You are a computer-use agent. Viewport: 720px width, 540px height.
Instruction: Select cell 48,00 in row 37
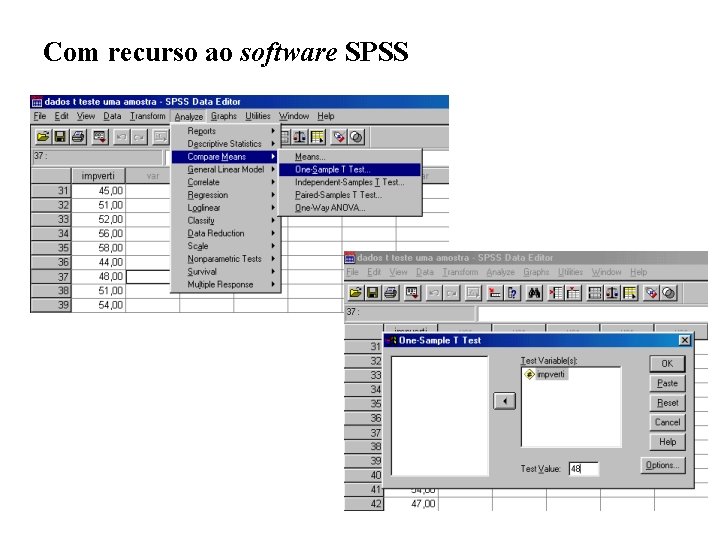pyautogui.click(x=98, y=276)
